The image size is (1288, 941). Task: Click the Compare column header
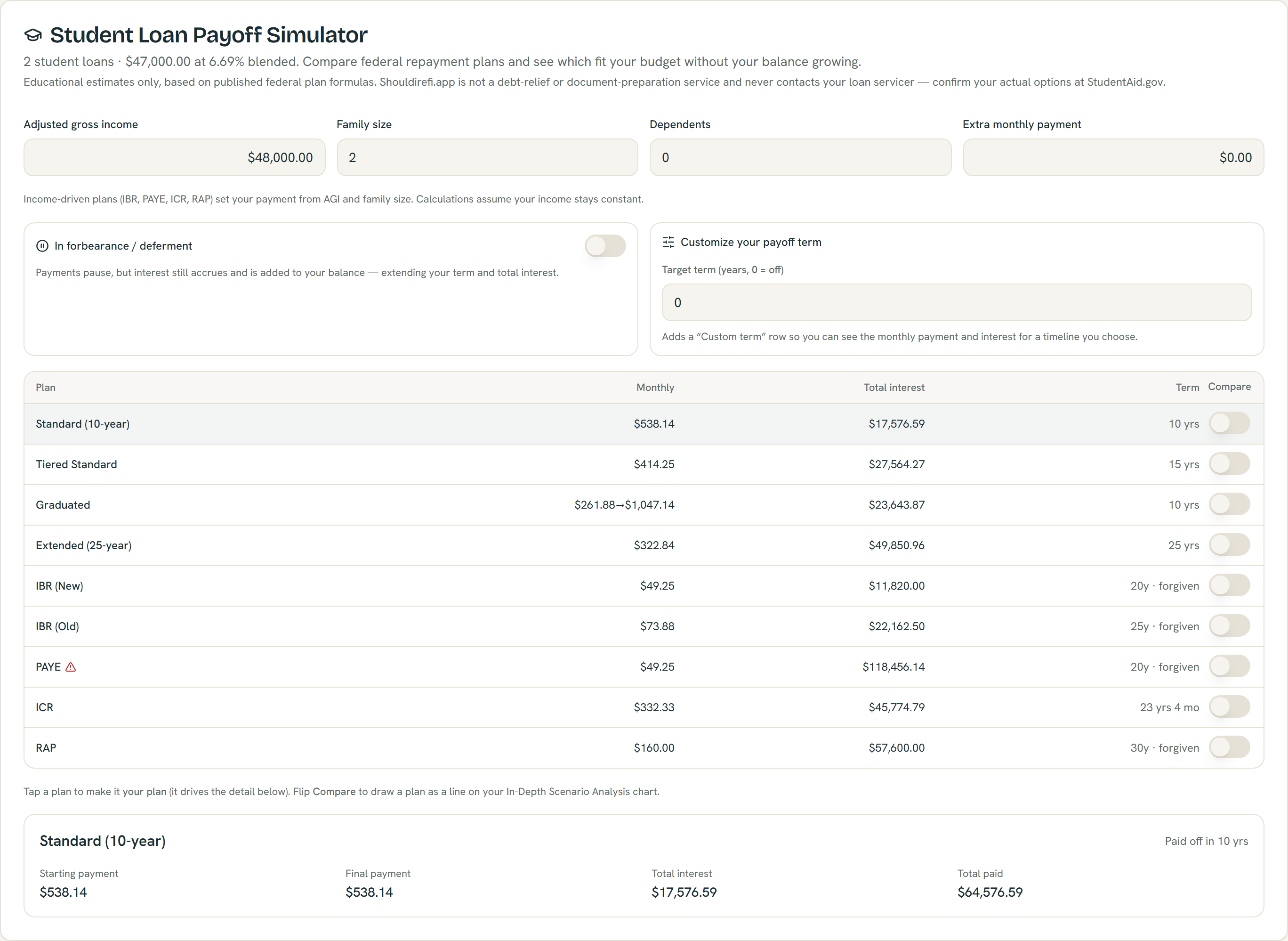coord(1229,387)
